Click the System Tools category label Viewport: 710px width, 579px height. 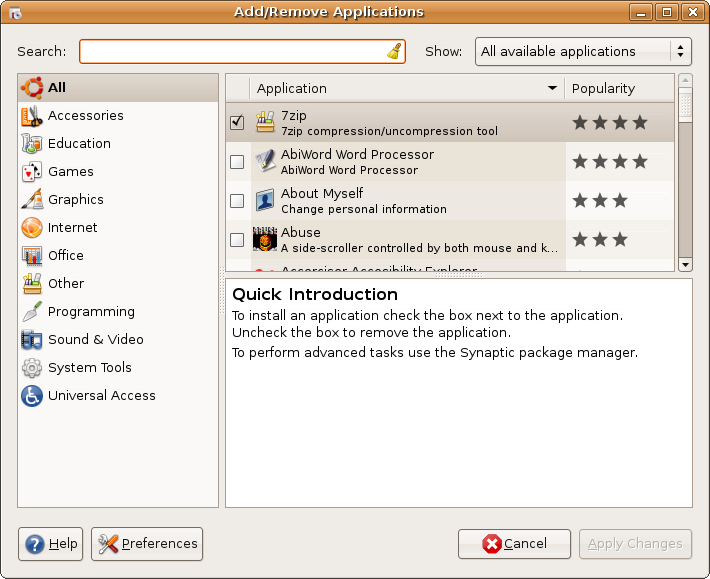pos(90,368)
